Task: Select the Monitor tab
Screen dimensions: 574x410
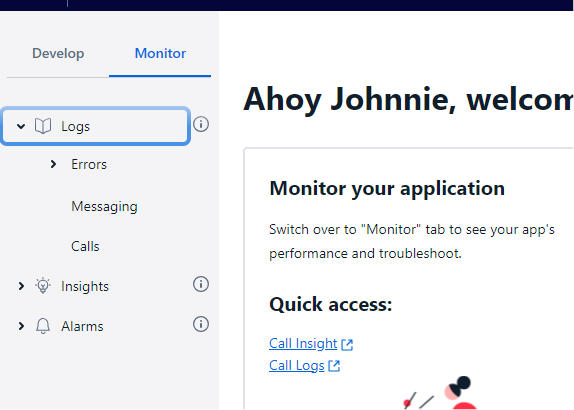Action: pos(160,53)
